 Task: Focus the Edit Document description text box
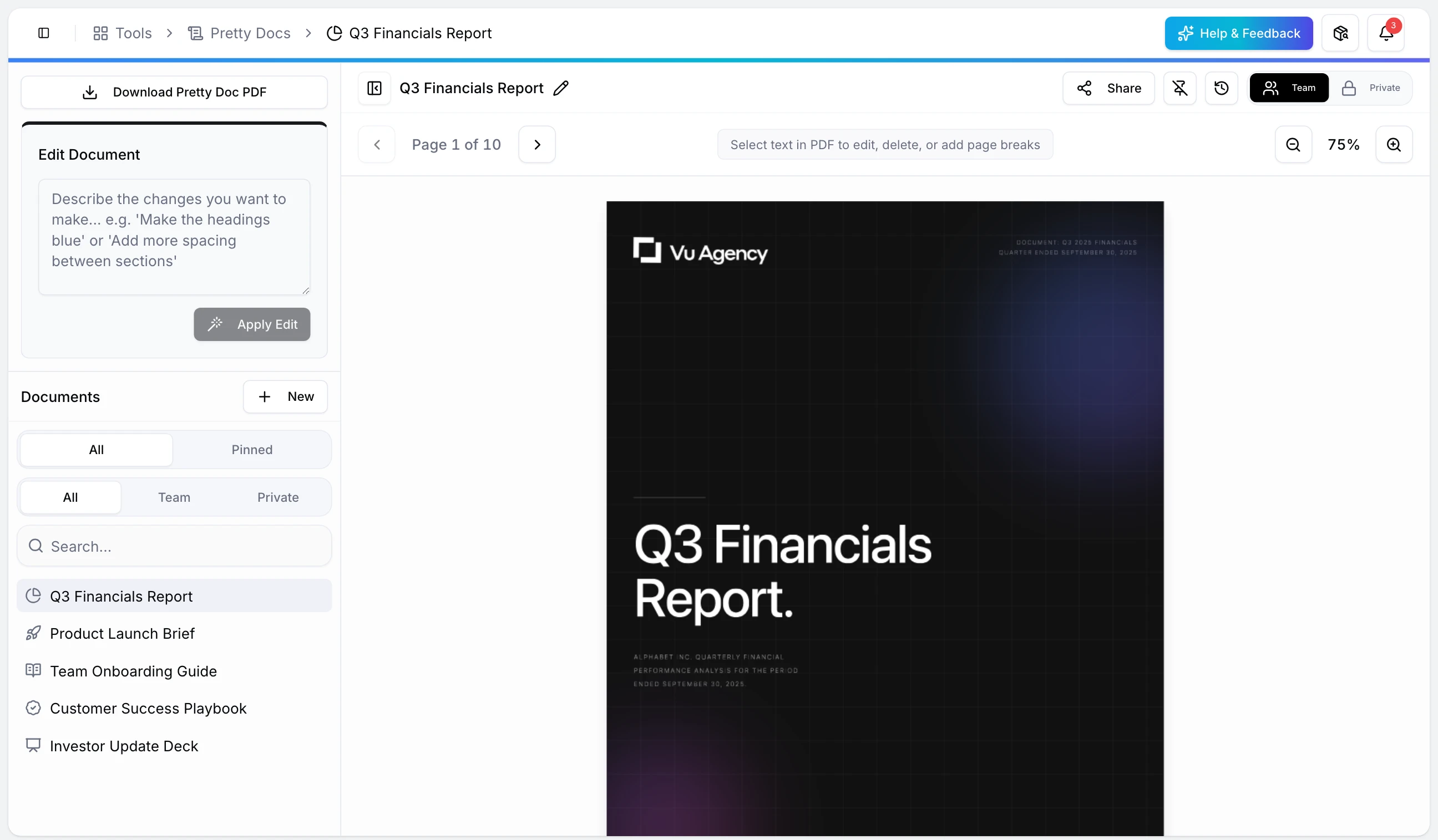[x=174, y=237]
